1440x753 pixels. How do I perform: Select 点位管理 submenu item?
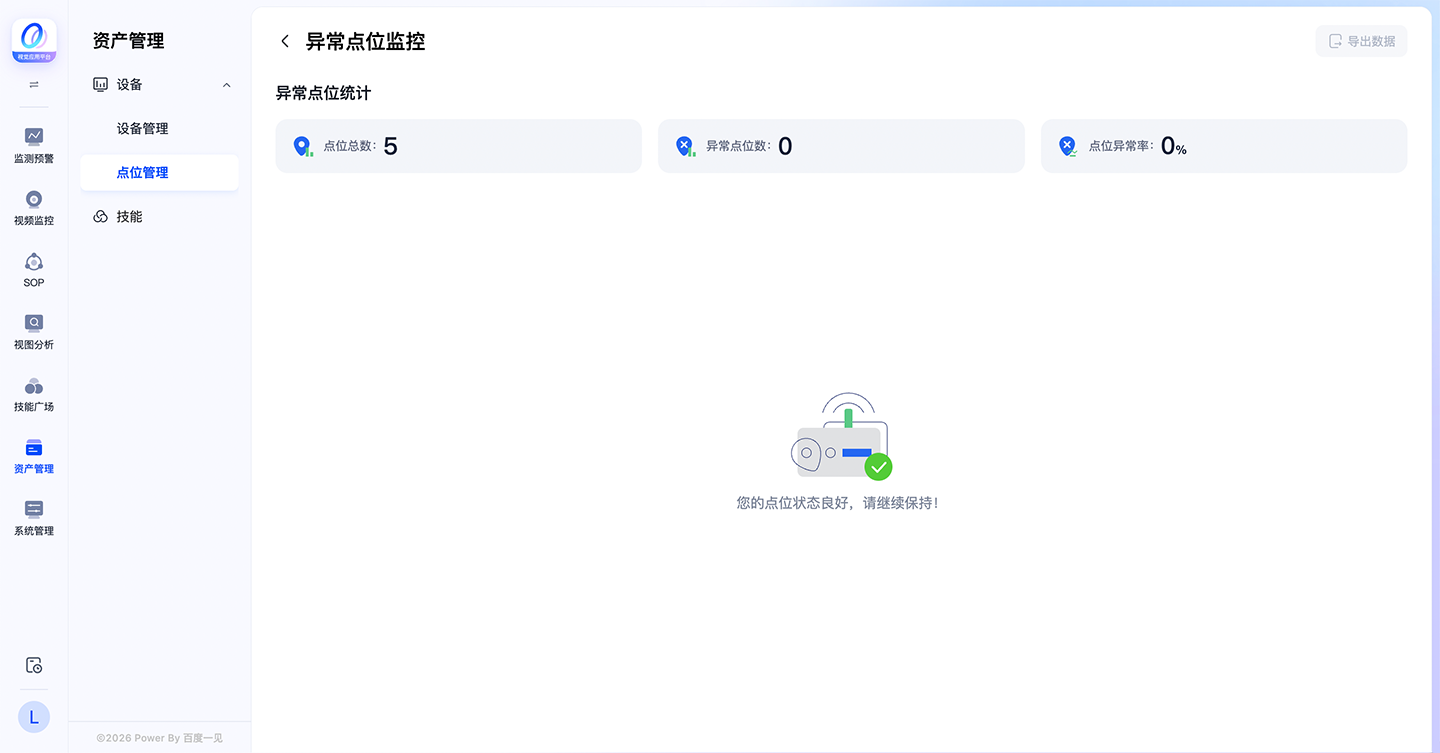[x=160, y=172]
